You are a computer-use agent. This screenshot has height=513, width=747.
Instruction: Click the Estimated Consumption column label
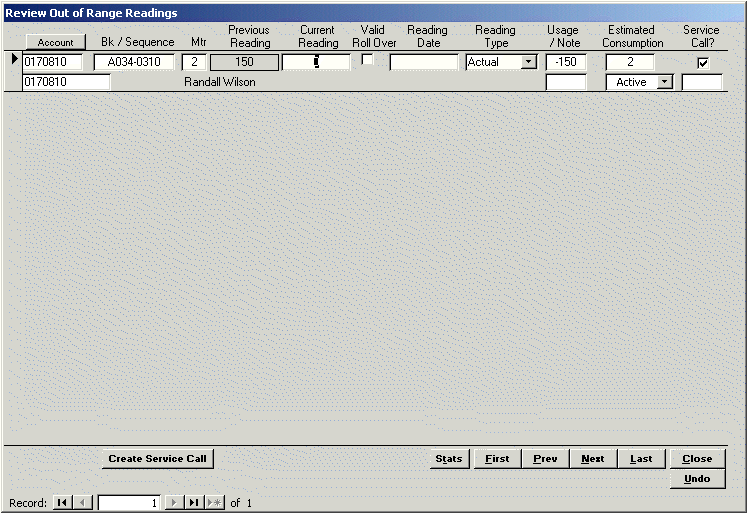pyautogui.click(x=633, y=36)
